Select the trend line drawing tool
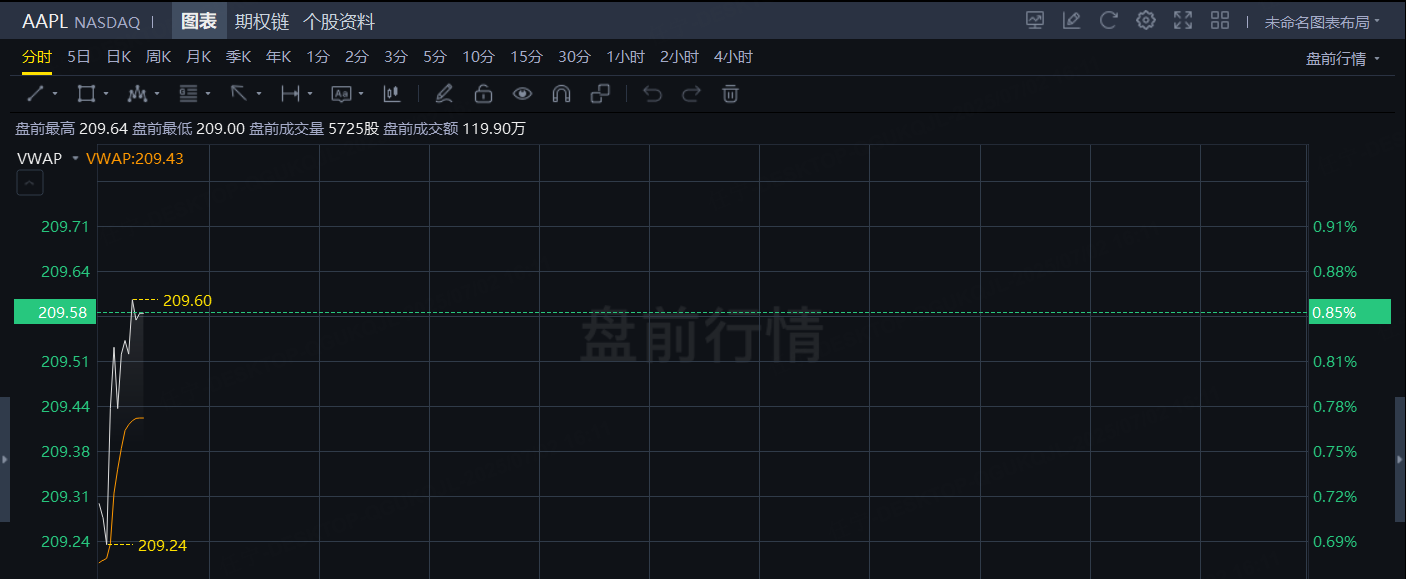 click(x=35, y=94)
